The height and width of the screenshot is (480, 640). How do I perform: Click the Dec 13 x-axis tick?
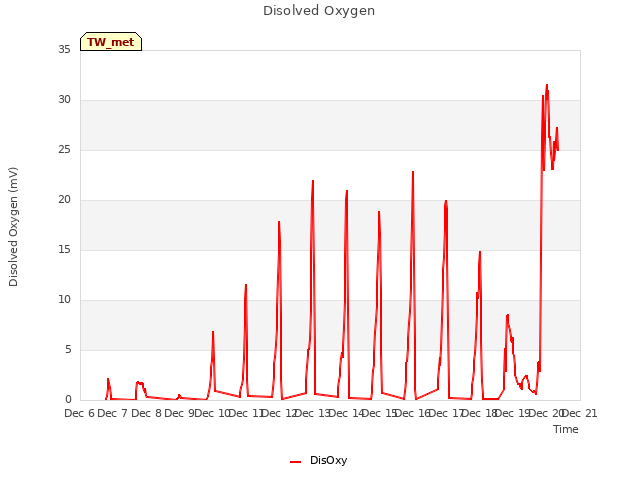(313, 413)
